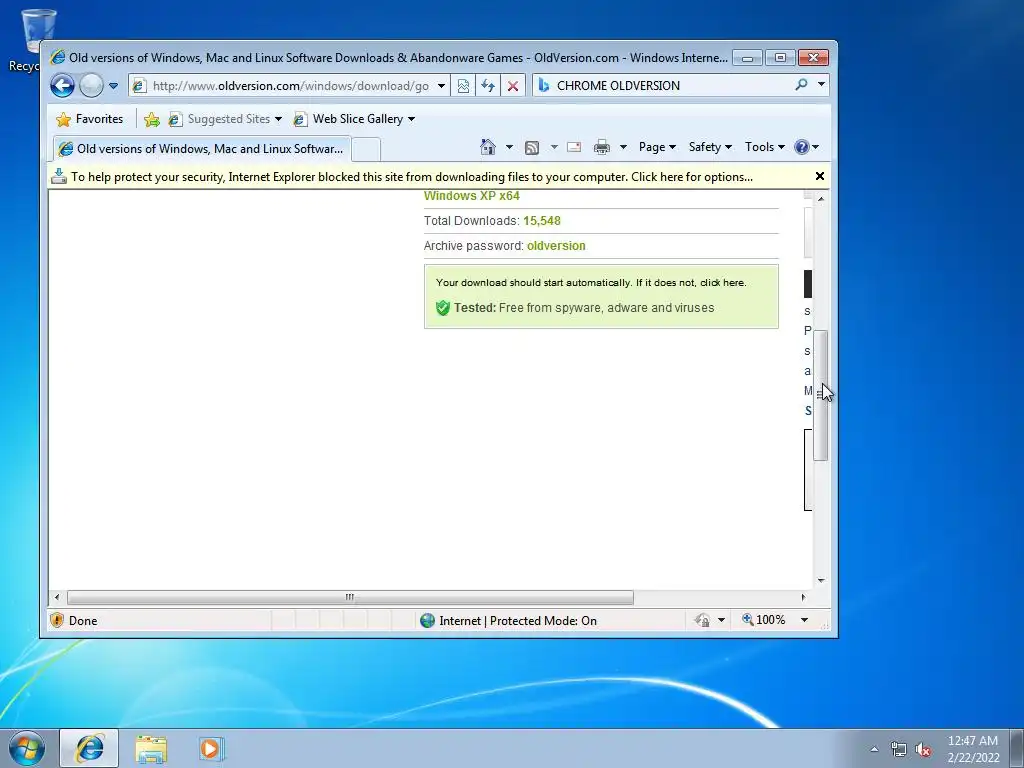Image resolution: width=1024 pixels, height=768 pixels.
Task: Open the Favorites center
Action: pyautogui.click(x=89, y=119)
